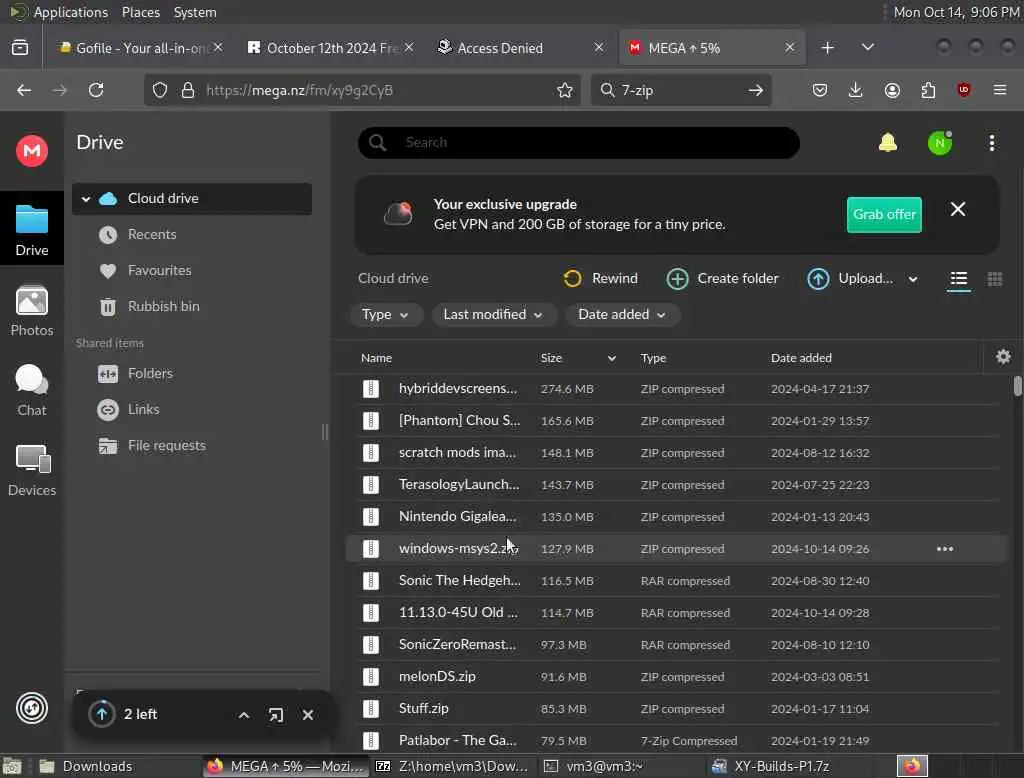Open the Last modified filter dropdown
The image size is (1024, 778).
point(493,315)
